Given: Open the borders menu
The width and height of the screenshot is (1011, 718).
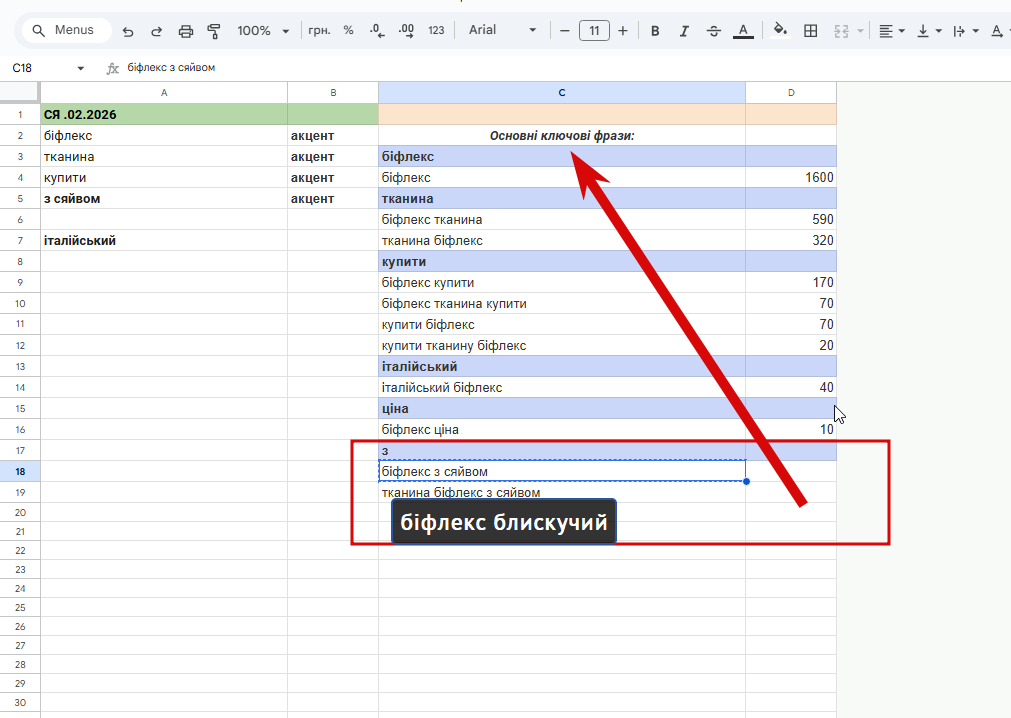Looking at the screenshot, I should tap(810, 30).
